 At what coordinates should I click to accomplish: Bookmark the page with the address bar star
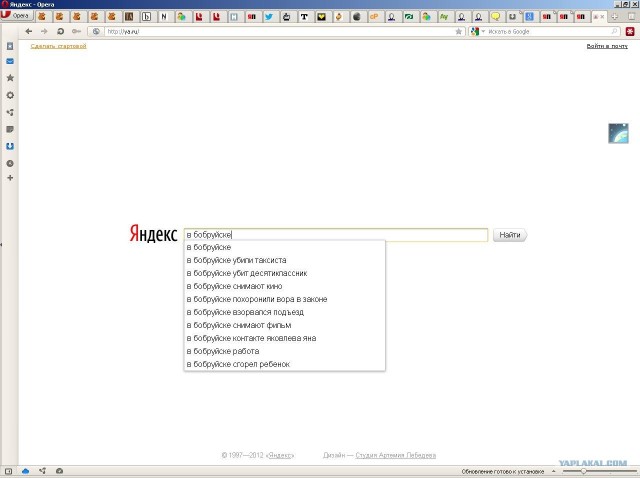(458, 31)
